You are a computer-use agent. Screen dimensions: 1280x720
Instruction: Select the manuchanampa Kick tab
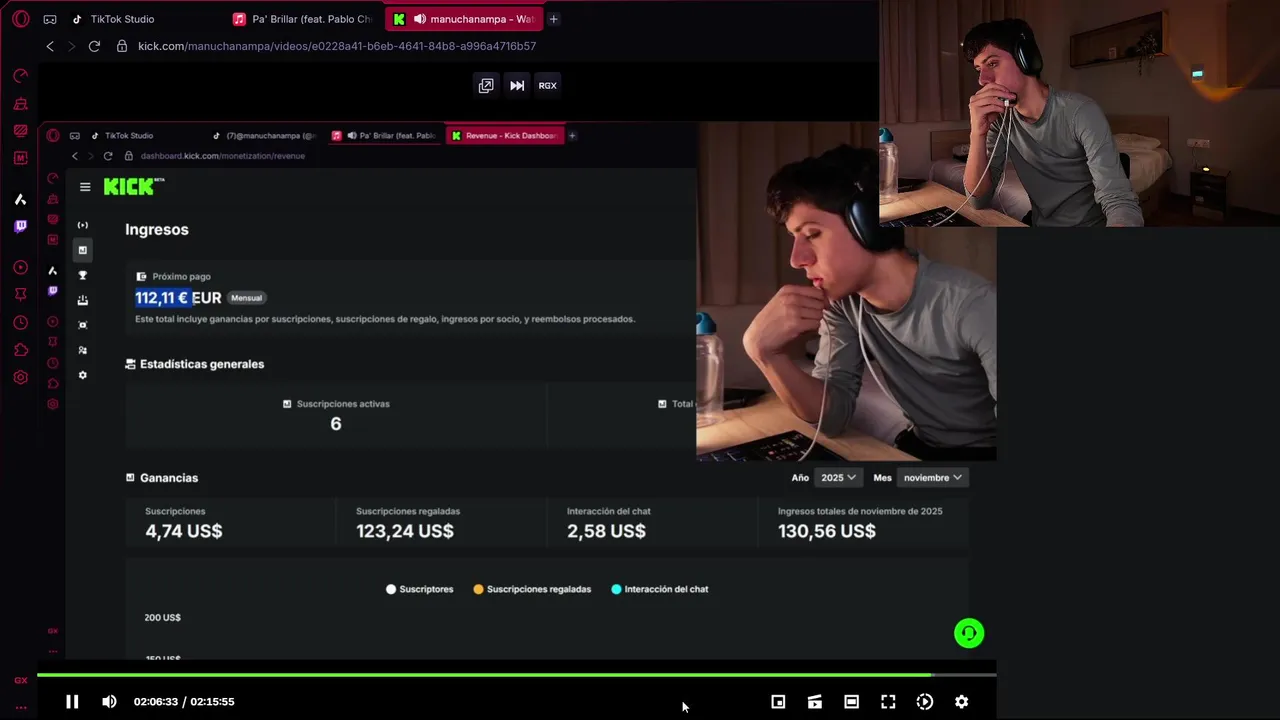click(x=464, y=19)
